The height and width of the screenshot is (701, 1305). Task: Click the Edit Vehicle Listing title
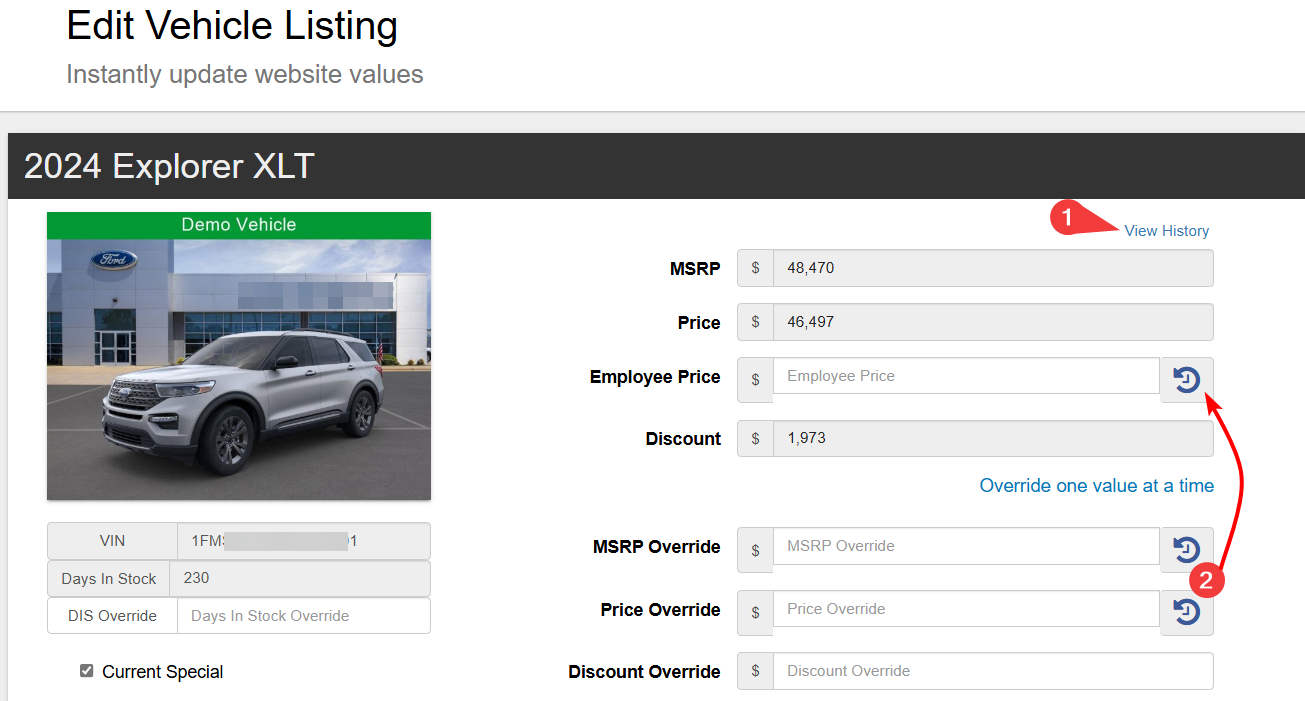[x=232, y=26]
